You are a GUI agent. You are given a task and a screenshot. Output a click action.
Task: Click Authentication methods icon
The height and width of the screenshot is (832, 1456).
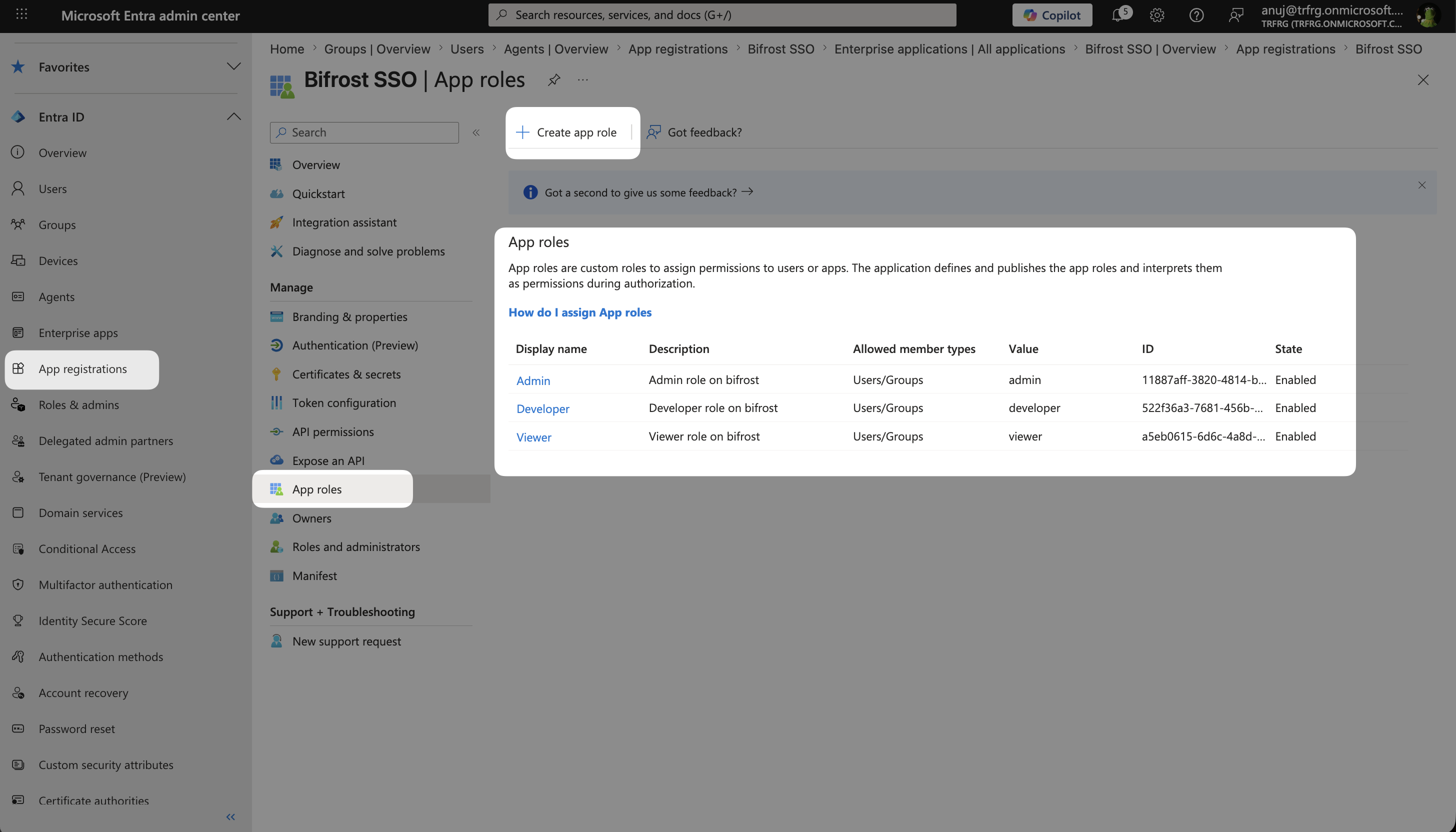pyautogui.click(x=18, y=656)
